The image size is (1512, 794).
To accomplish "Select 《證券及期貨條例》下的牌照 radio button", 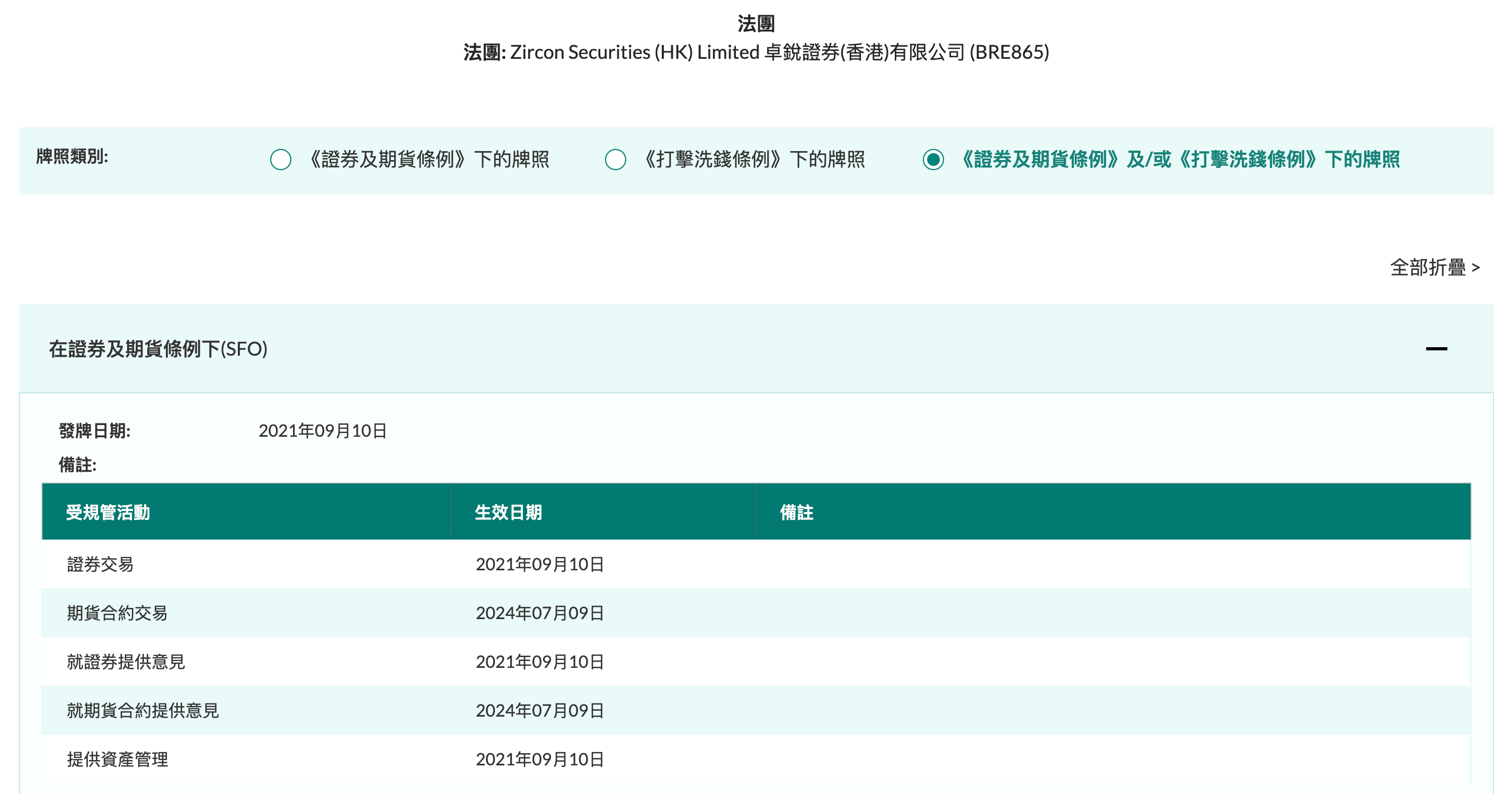I will (x=281, y=160).
